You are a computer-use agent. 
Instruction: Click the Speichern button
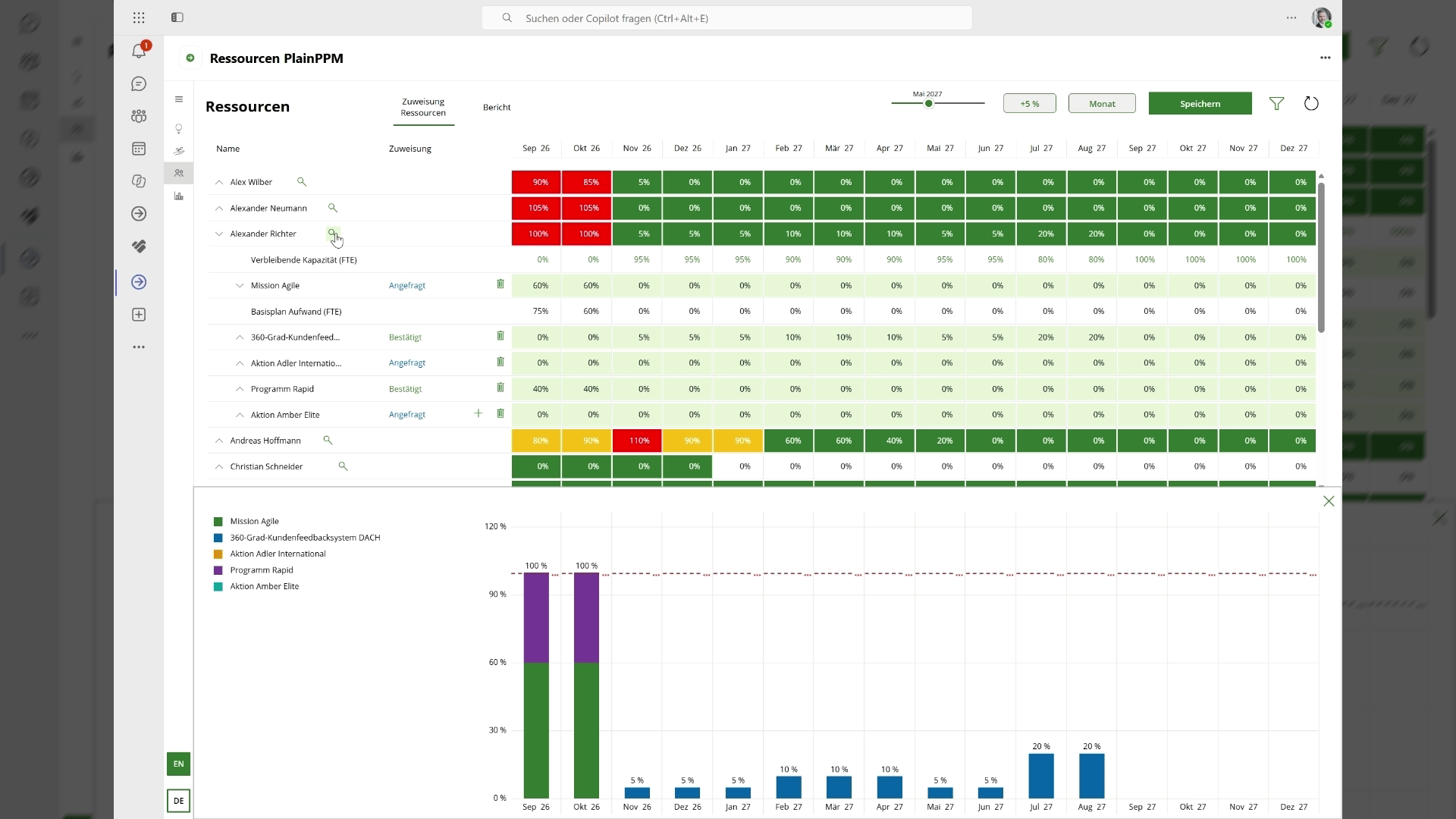[x=1200, y=103]
